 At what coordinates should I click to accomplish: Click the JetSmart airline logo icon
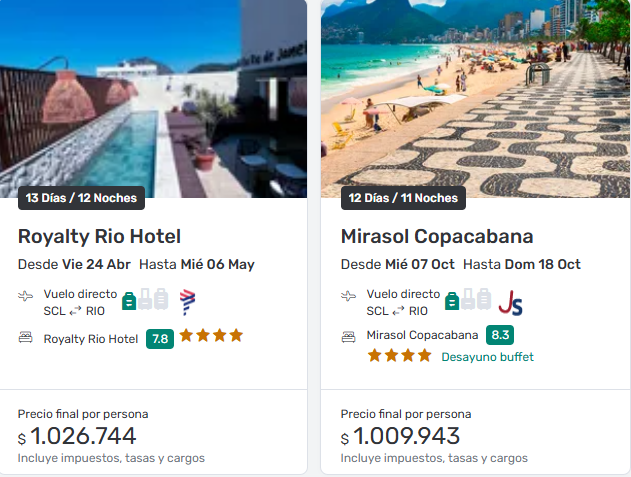[x=510, y=301]
